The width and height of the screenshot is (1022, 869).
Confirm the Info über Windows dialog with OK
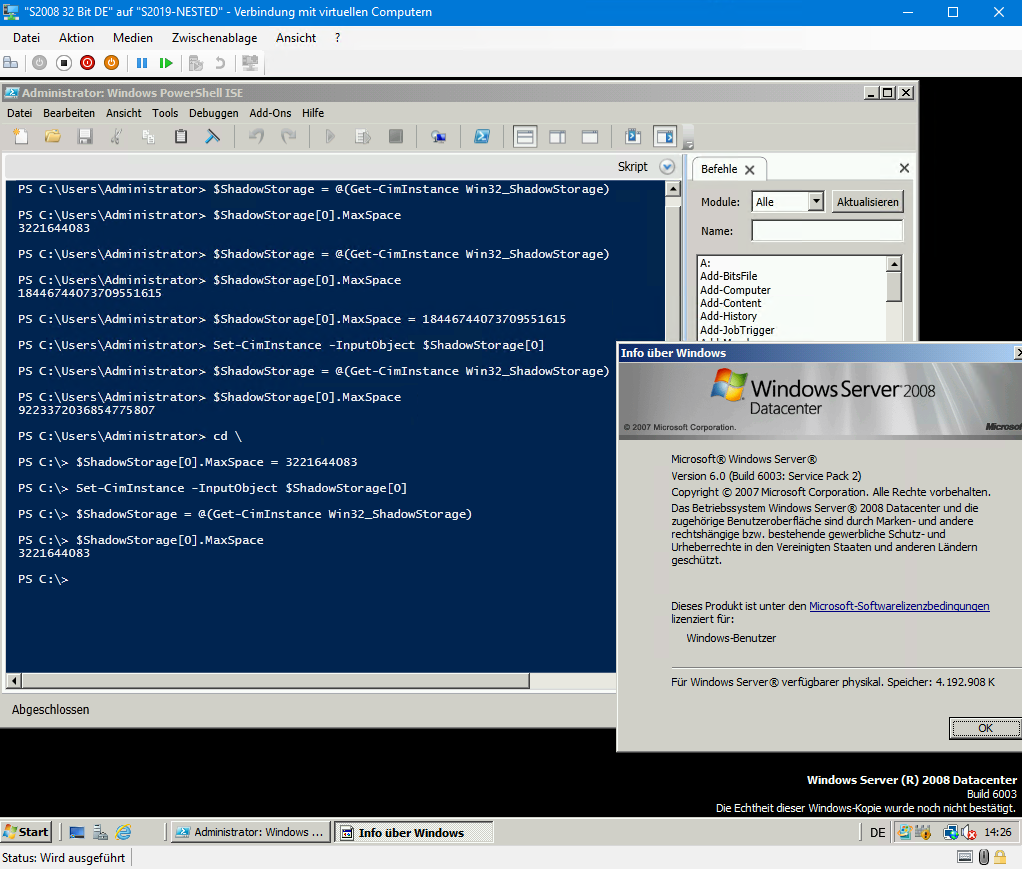coord(984,728)
